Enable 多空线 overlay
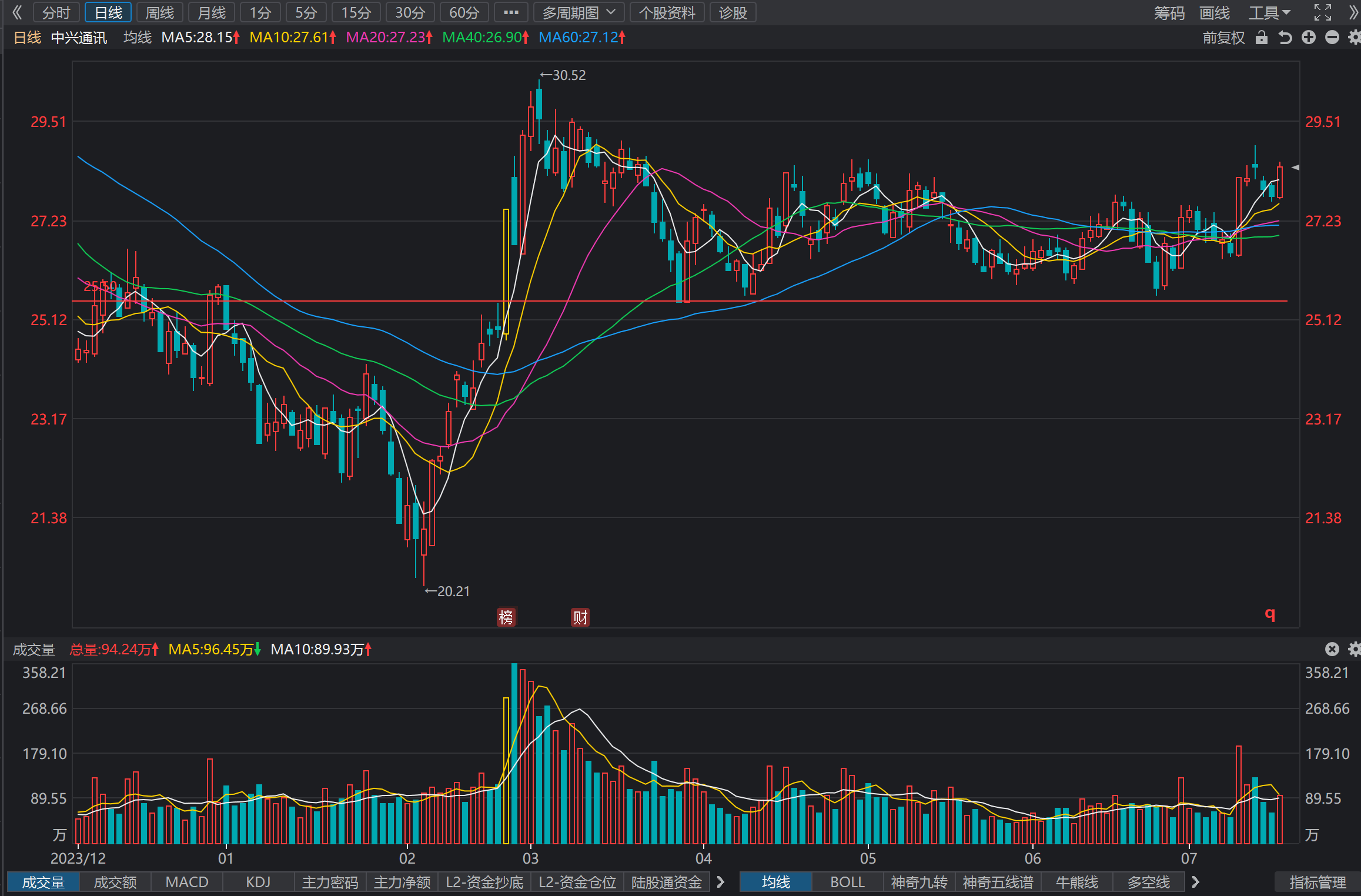 1148,882
